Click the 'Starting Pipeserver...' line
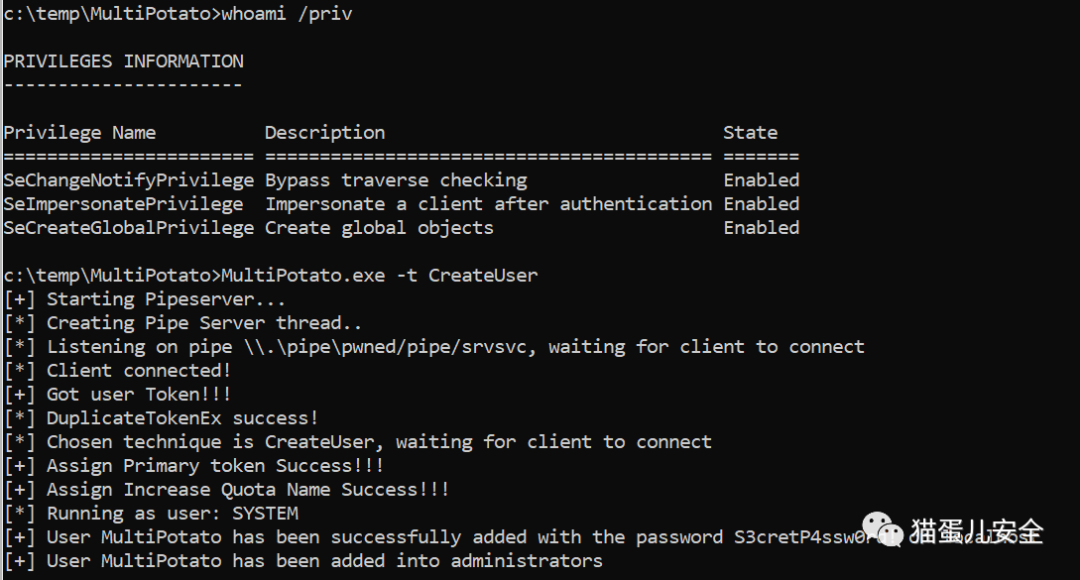 tap(145, 299)
